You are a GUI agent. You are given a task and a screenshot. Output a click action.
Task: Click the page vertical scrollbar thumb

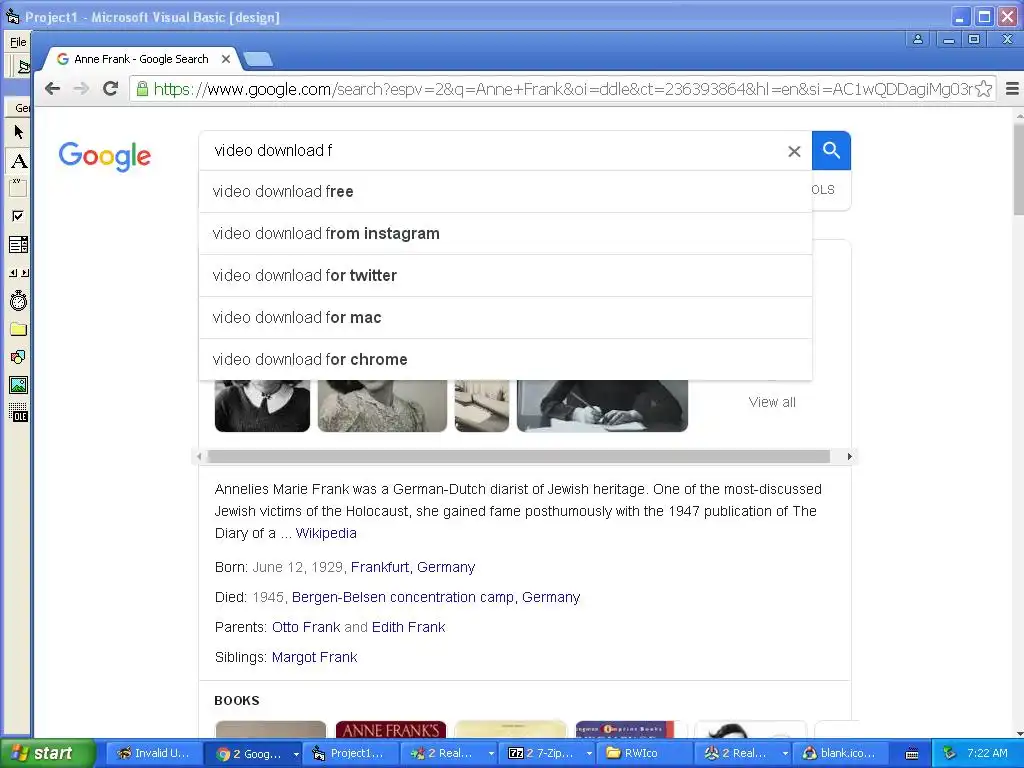(x=1019, y=168)
